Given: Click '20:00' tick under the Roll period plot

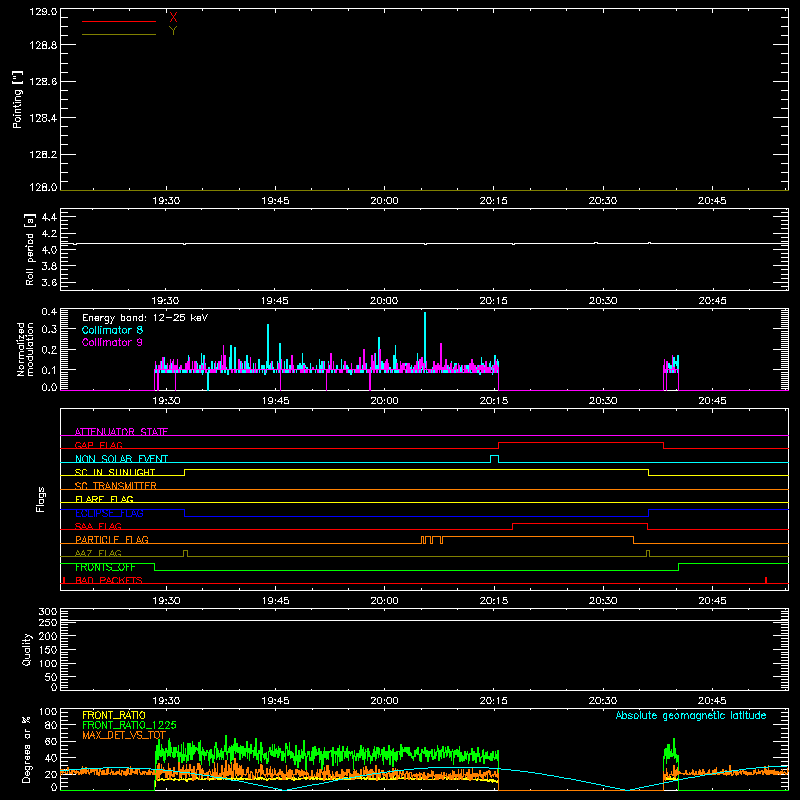Looking at the screenshot, I should [384, 301].
